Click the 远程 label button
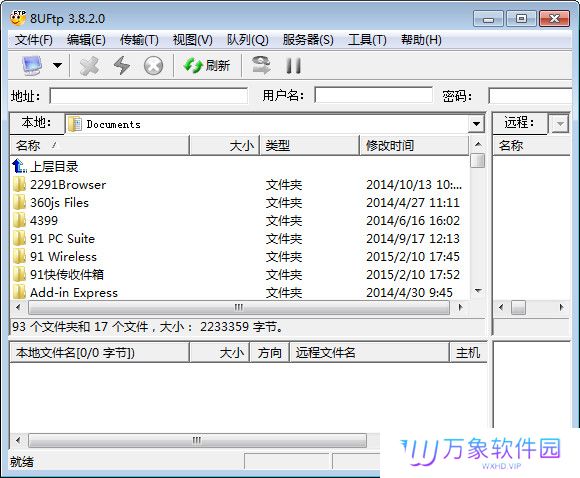 pyautogui.click(x=520, y=122)
